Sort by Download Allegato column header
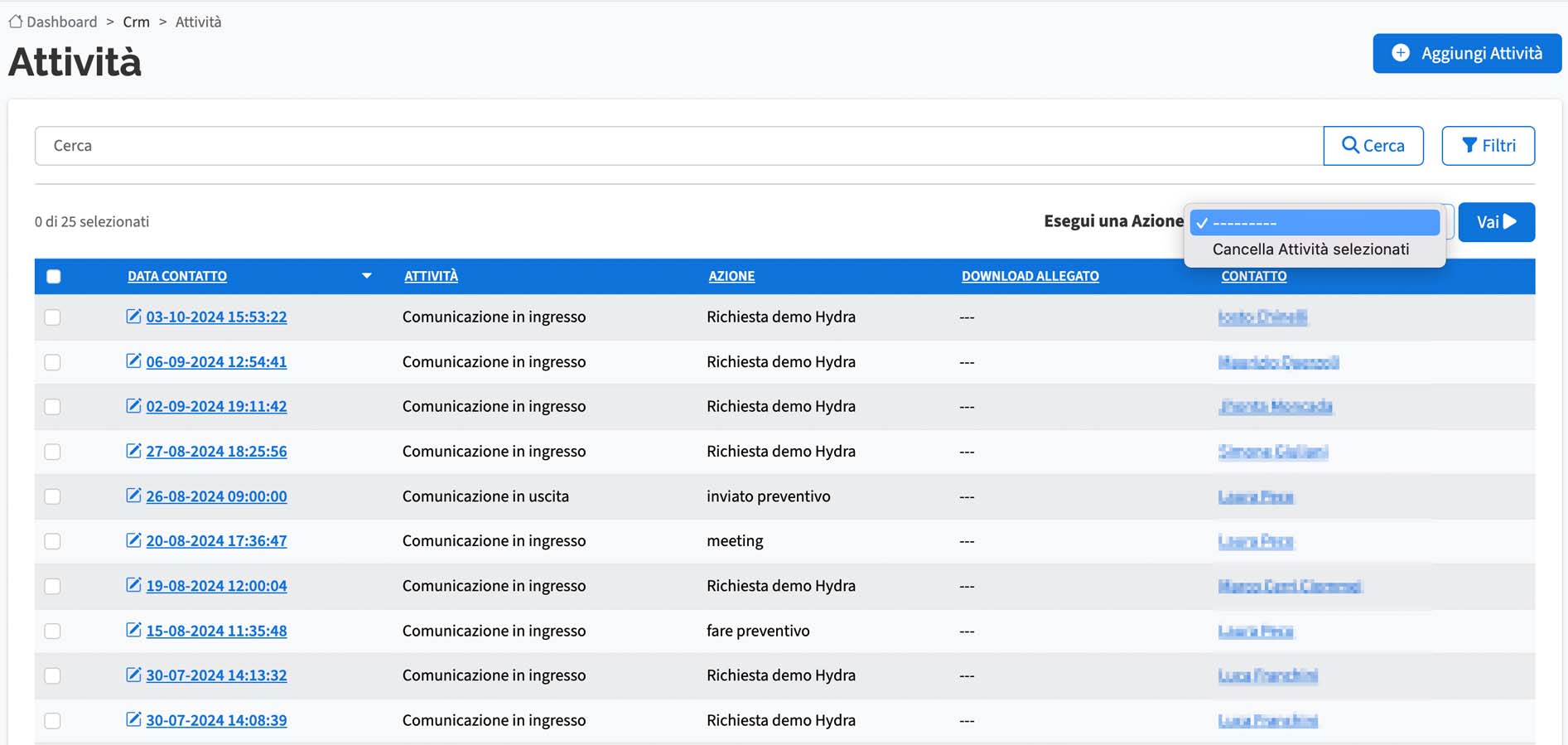The width and height of the screenshot is (1568, 745). pyautogui.click(x=1030, y=276)
